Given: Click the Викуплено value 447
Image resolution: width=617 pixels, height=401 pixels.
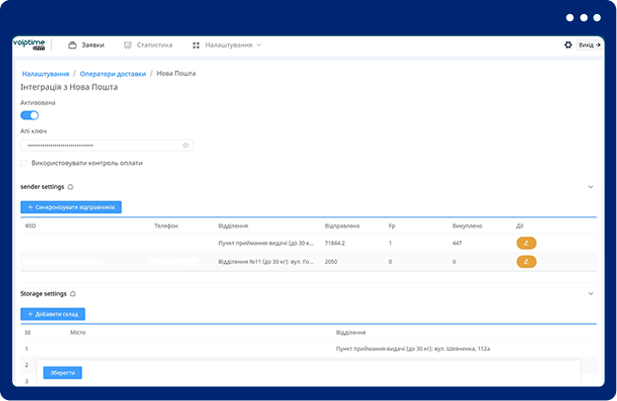Looking at the screenshot, I should coord(457,243).
